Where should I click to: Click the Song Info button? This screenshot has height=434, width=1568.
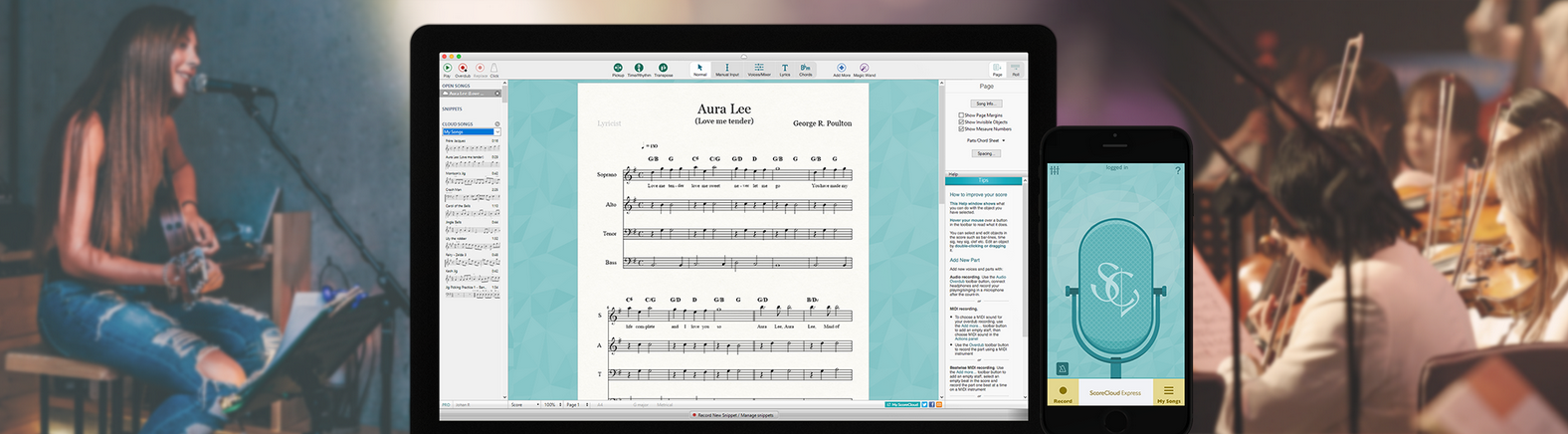(x=985, y=104)
